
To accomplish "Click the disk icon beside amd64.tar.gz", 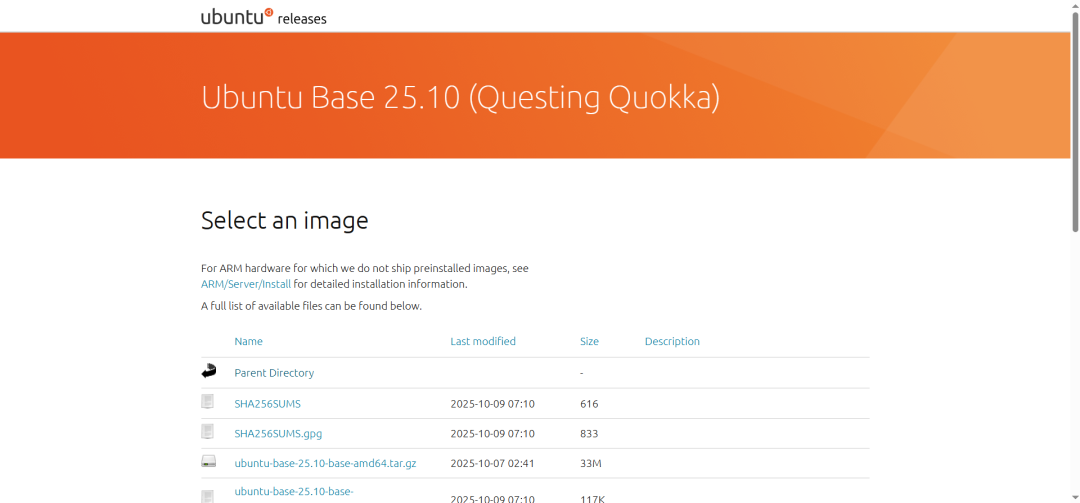I will click(208, 462).
